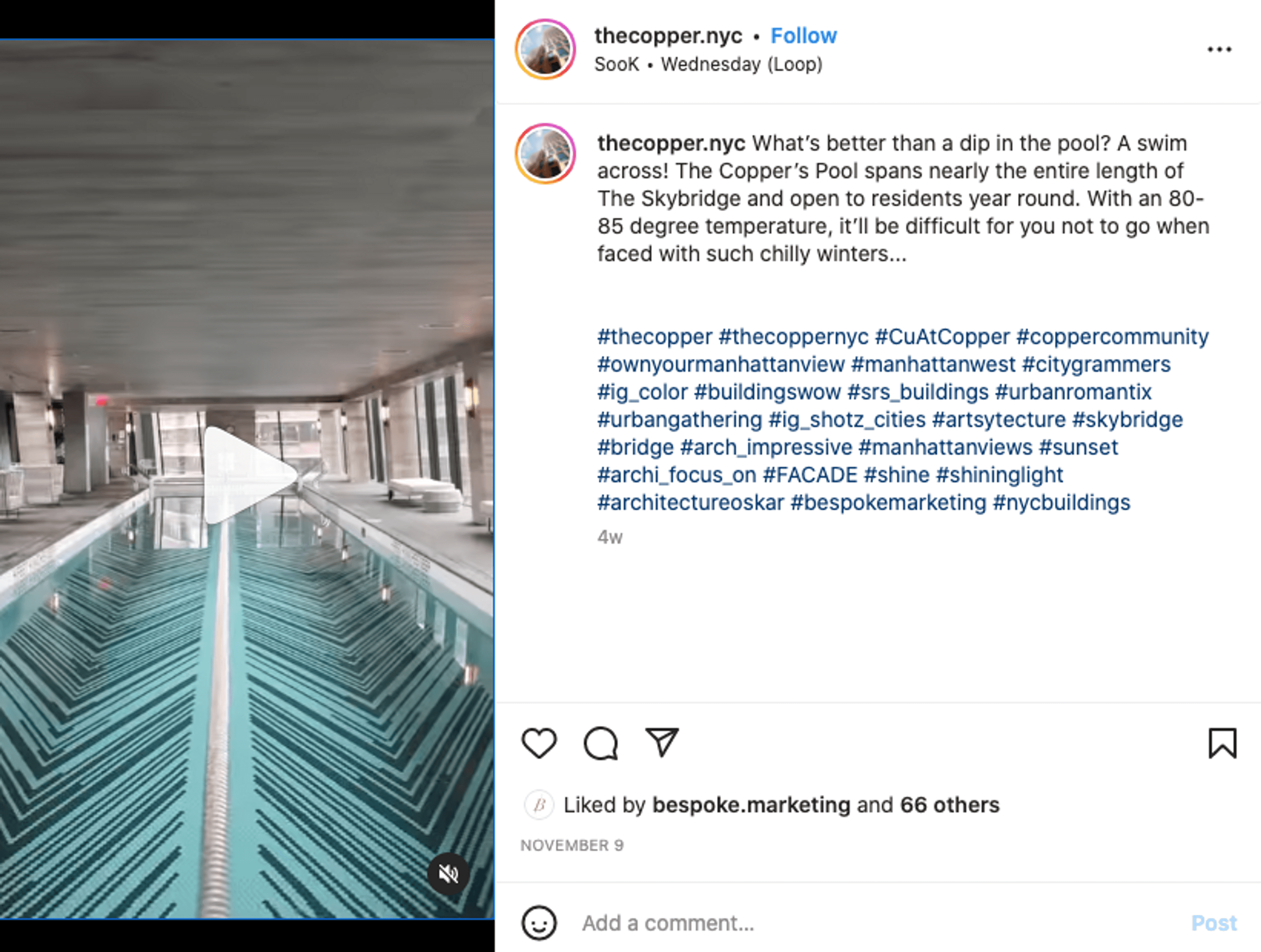The width and height of the screenshot is (1261, 952).
Task: Open the profile picture beside the caption
Action: (545, 154)
